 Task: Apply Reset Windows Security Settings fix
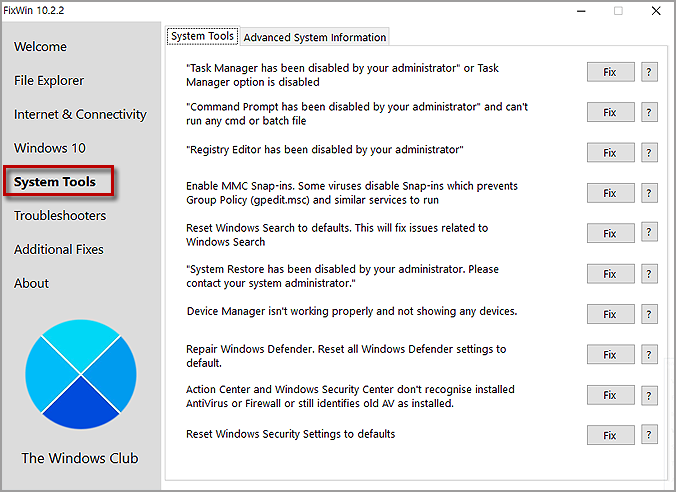pyautogui.click(x=610, y=435)
